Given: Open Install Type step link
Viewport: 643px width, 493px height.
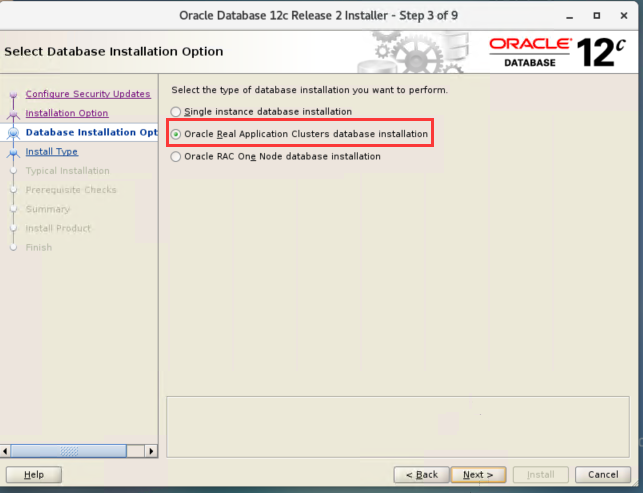Looking at the screenshot, I should point(52,152).
